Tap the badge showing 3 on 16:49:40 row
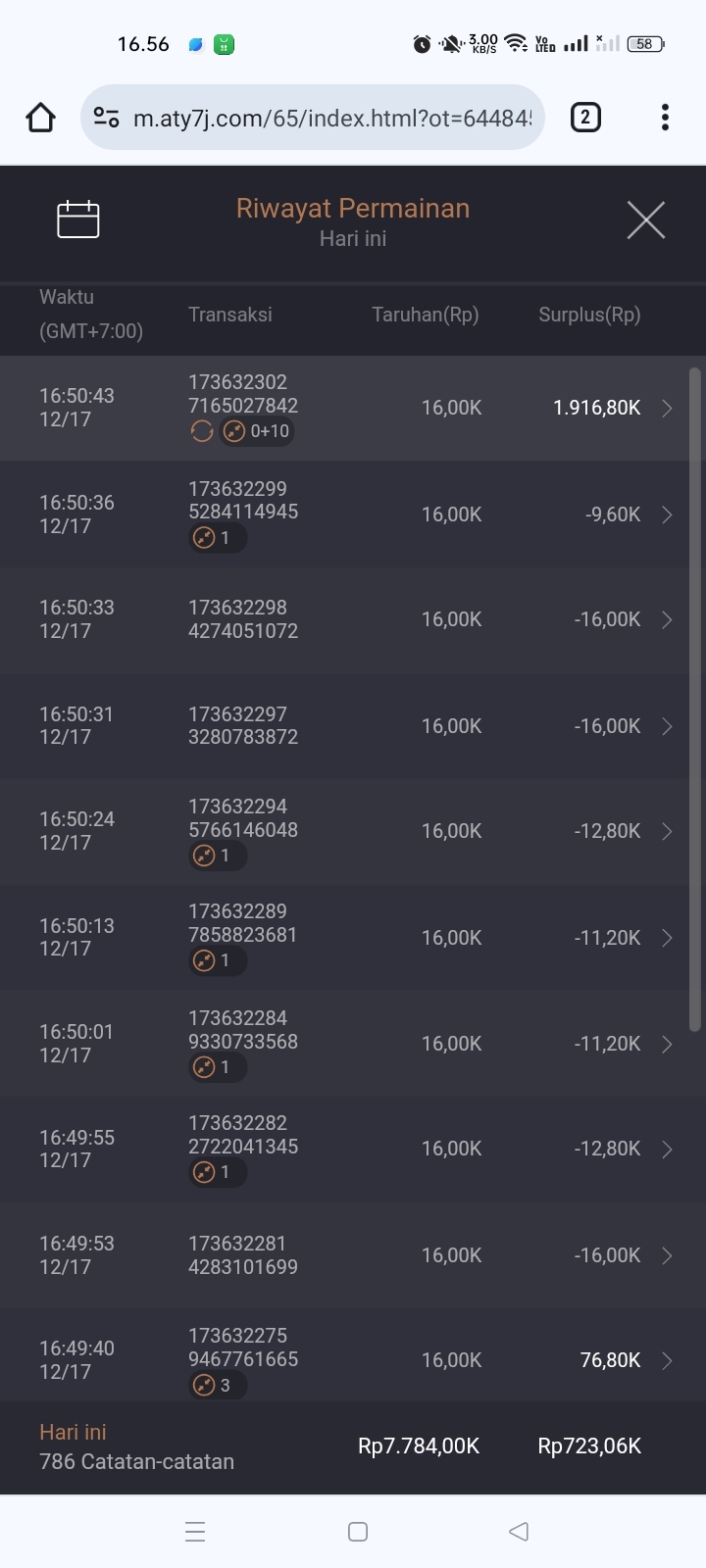Viewport: 706px width, 1568px height. 216,1385
